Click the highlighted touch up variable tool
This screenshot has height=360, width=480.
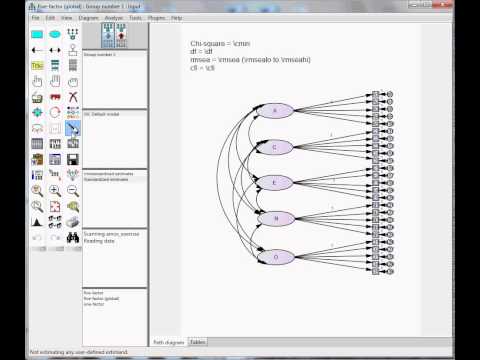73,128
